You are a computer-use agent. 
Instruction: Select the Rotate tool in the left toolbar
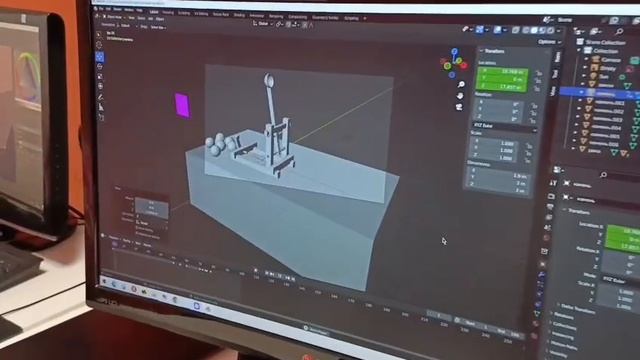tap(100, 67)
